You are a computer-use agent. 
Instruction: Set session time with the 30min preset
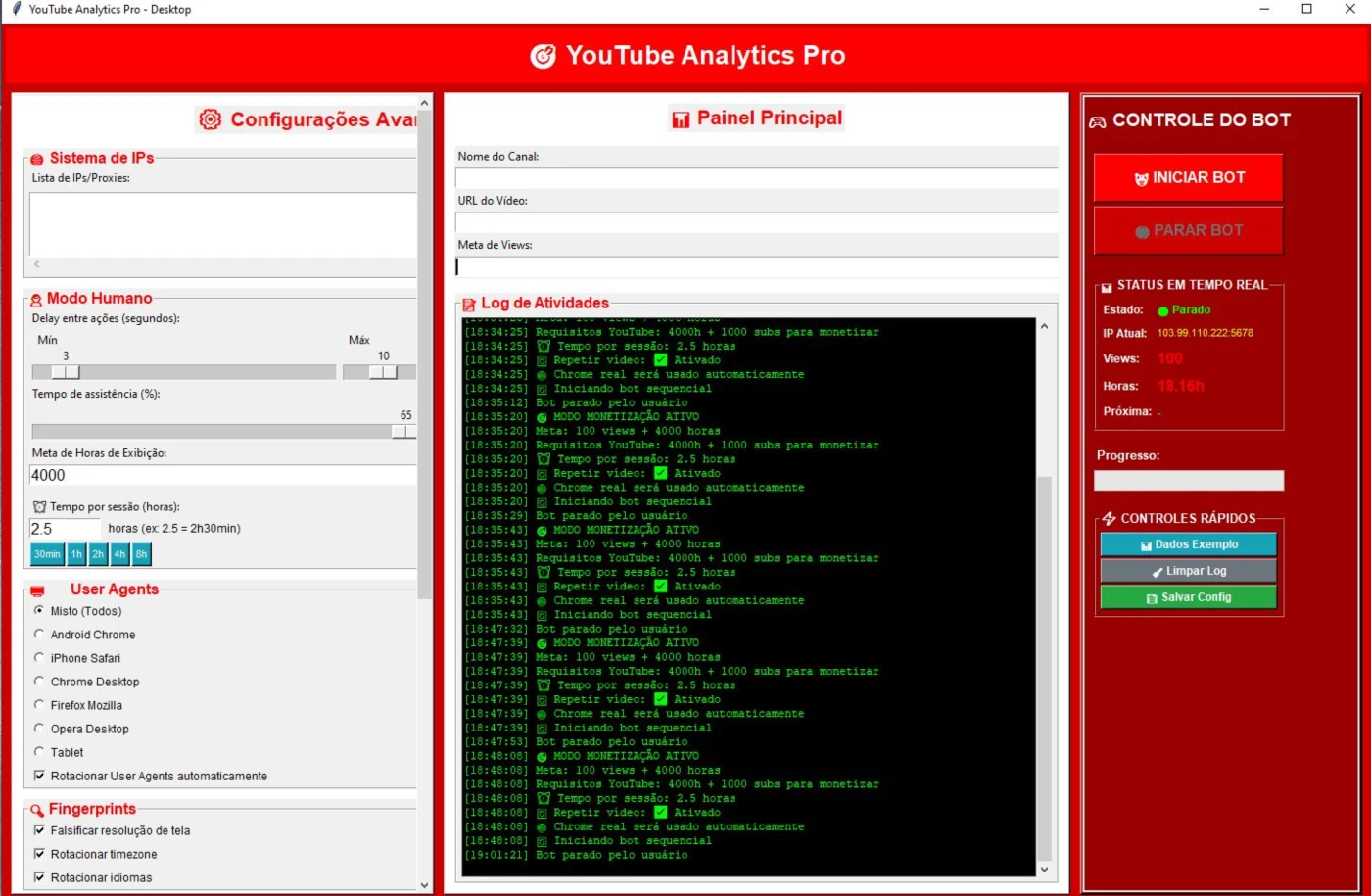pyautogui.click(x=47, y=554)
